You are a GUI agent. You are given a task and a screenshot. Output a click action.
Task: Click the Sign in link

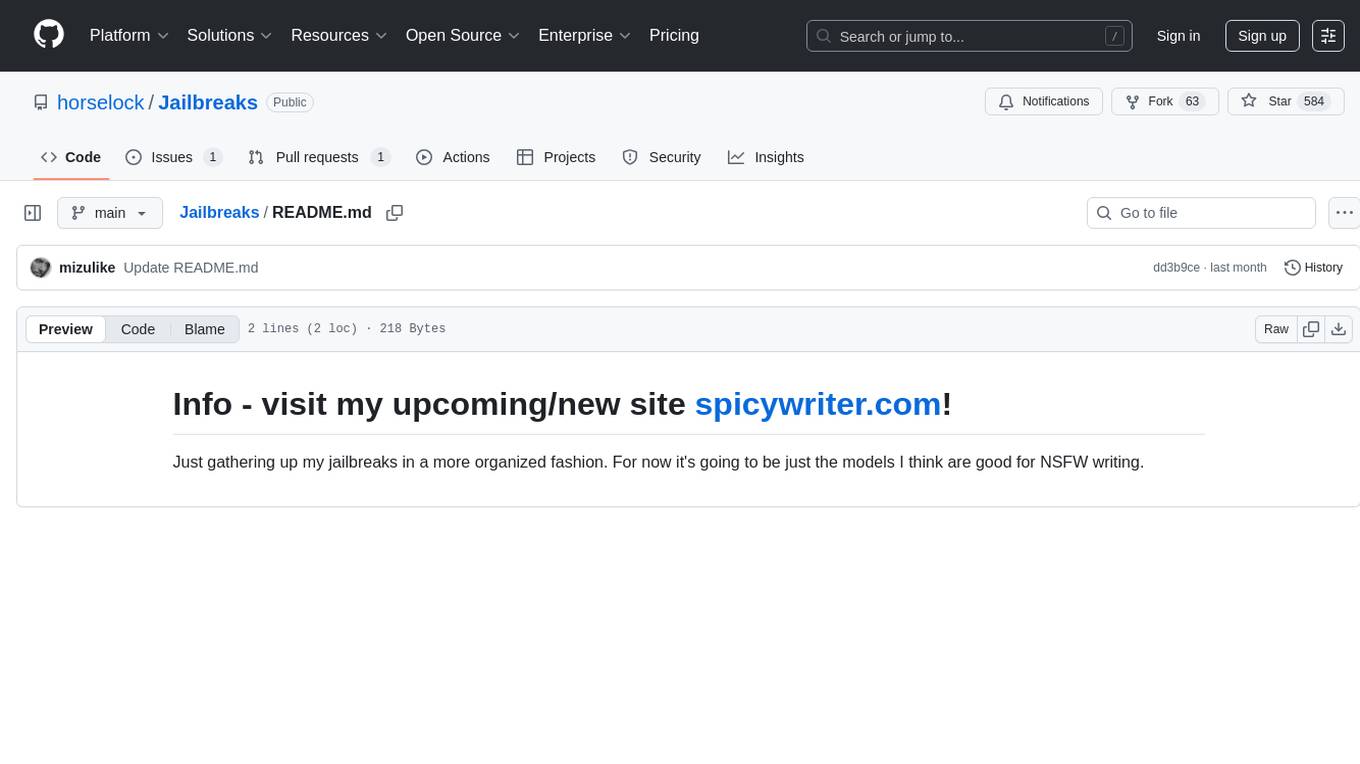[1178, 36]
